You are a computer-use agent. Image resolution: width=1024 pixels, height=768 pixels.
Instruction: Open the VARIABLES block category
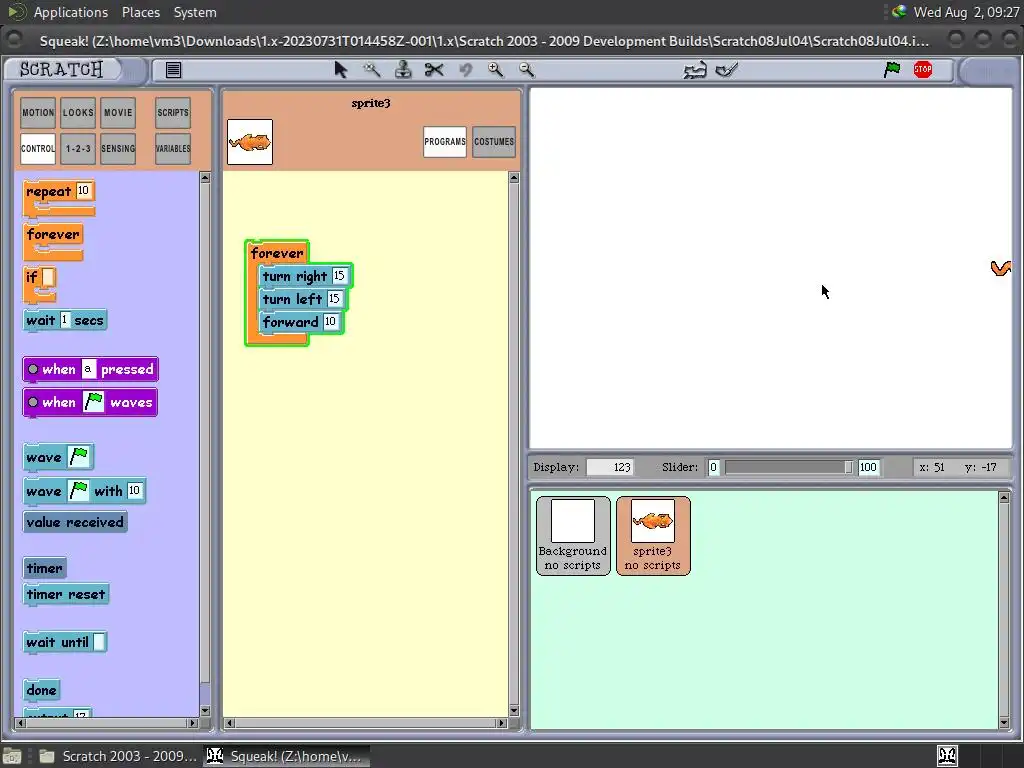pyautogui.click(x=173, y=149)
